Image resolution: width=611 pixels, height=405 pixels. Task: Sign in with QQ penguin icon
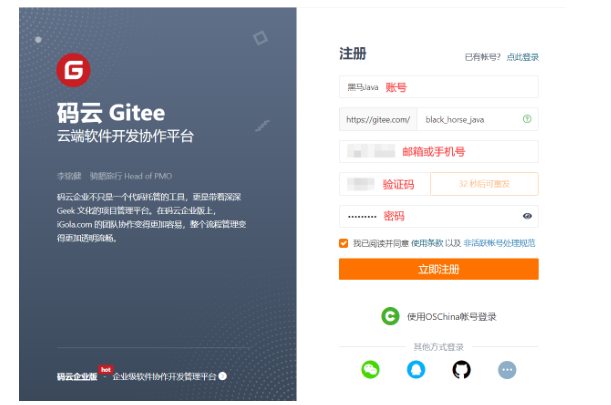click(x=416, y=370)
